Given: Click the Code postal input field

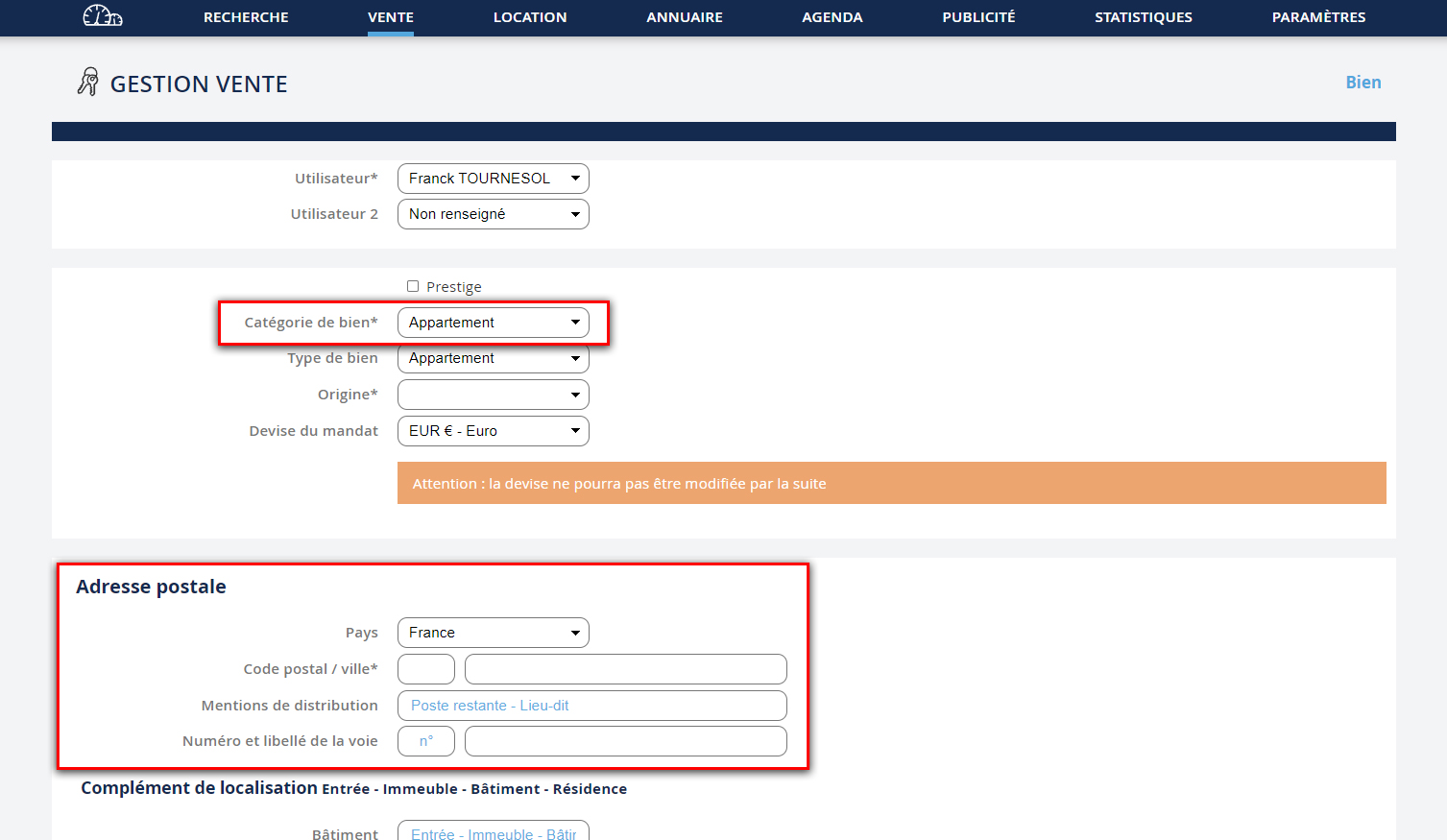Looking at the screenshot, I should pos(426,669).
